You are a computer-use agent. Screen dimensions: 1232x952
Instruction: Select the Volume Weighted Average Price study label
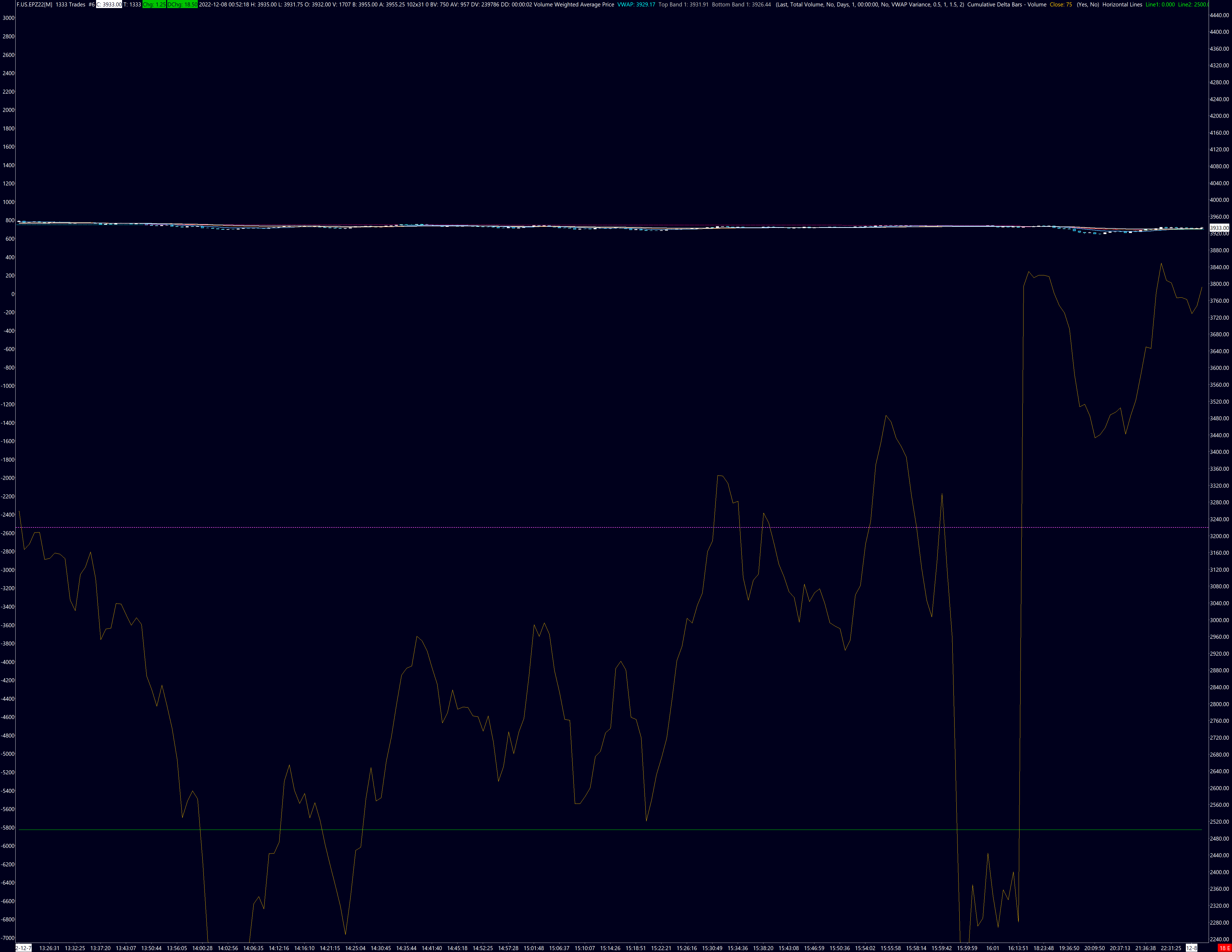(574, 5)
